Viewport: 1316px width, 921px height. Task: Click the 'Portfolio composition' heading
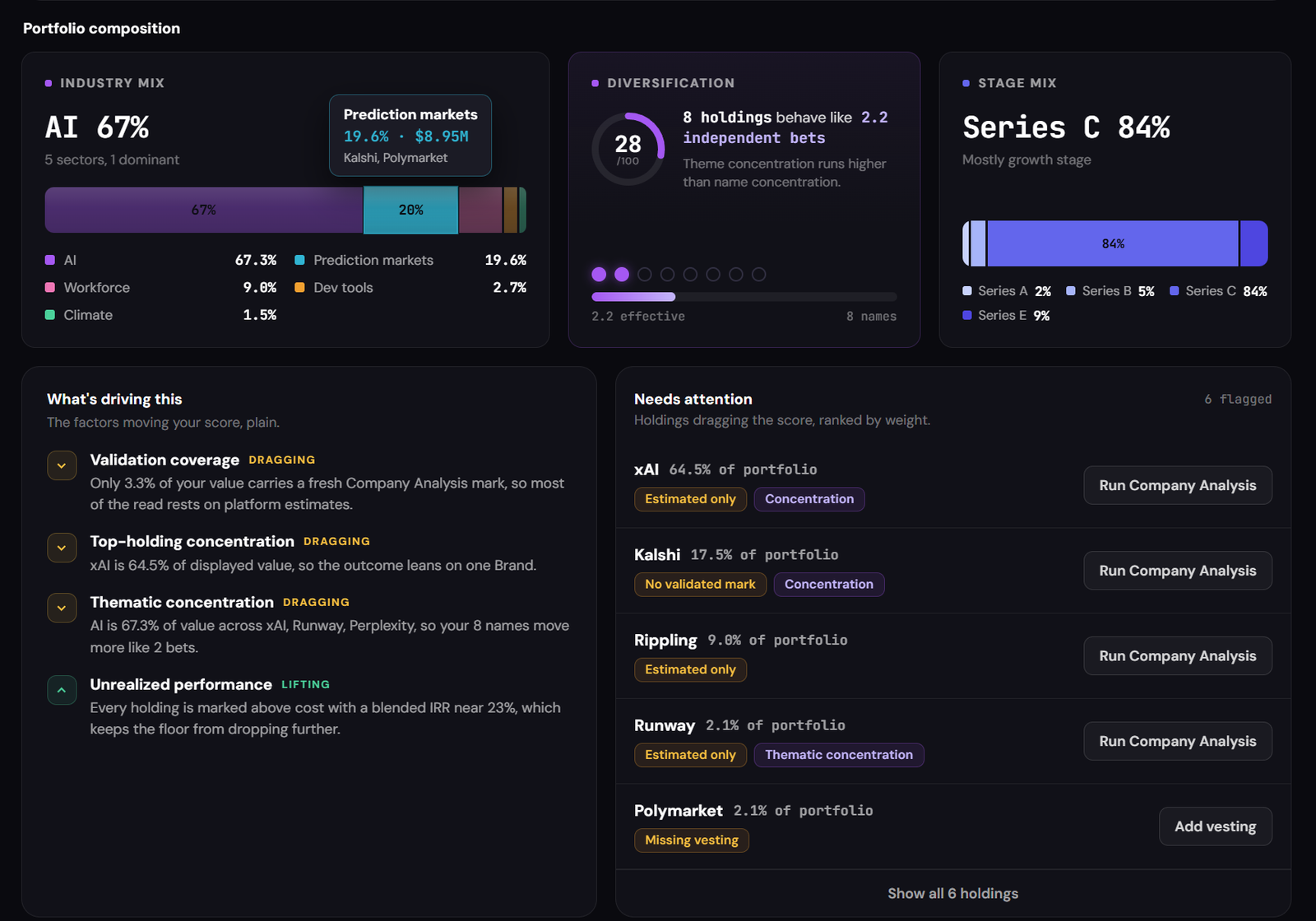point(101,28)
